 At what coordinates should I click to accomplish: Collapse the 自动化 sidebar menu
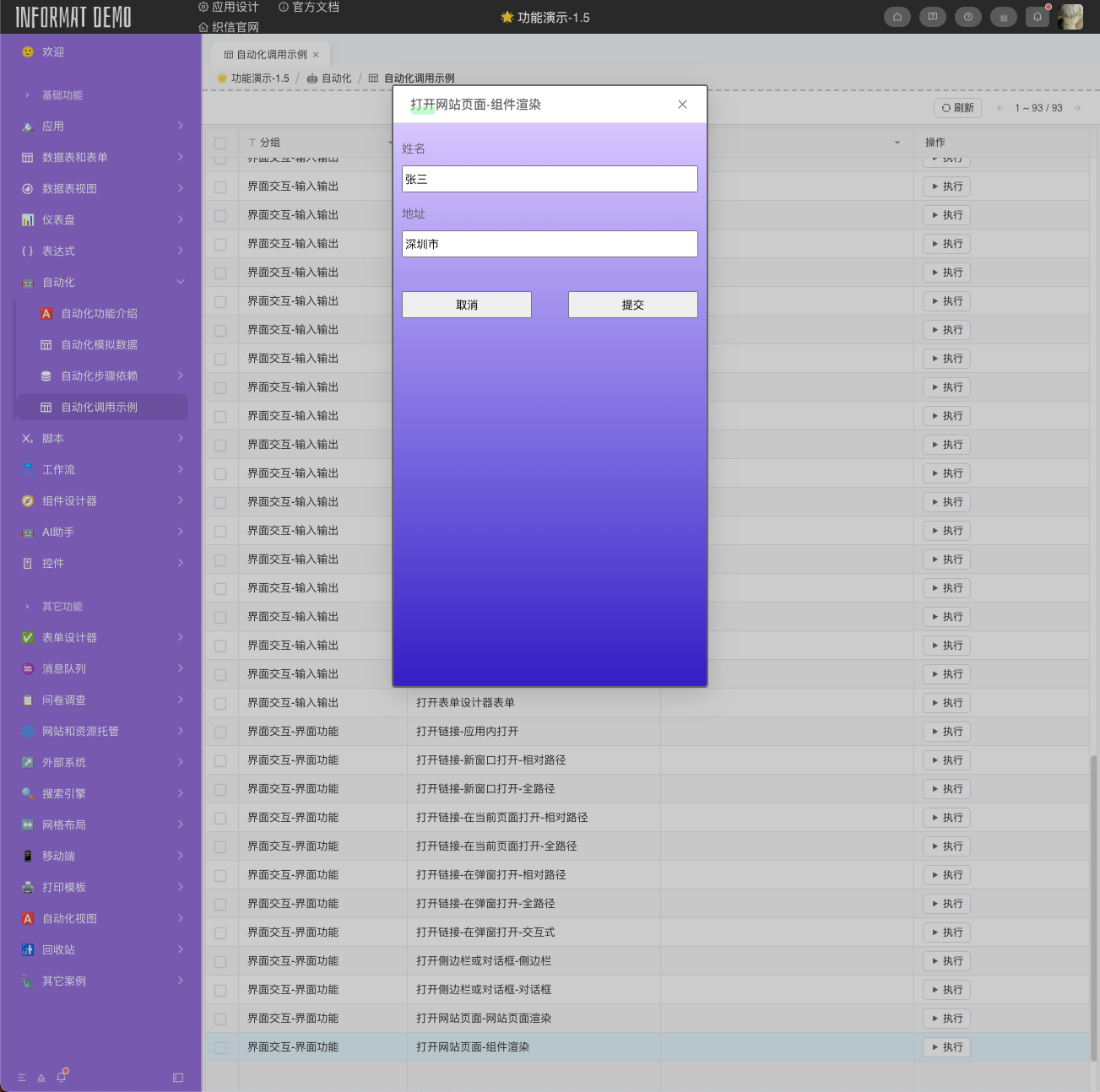[181, 282]
